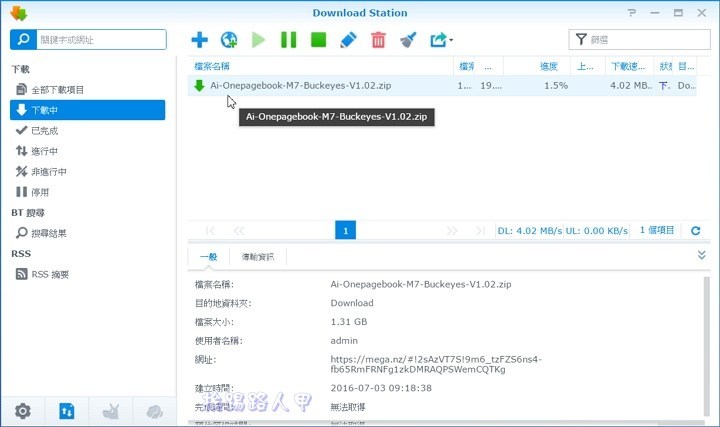Refresh the download list

696,230
